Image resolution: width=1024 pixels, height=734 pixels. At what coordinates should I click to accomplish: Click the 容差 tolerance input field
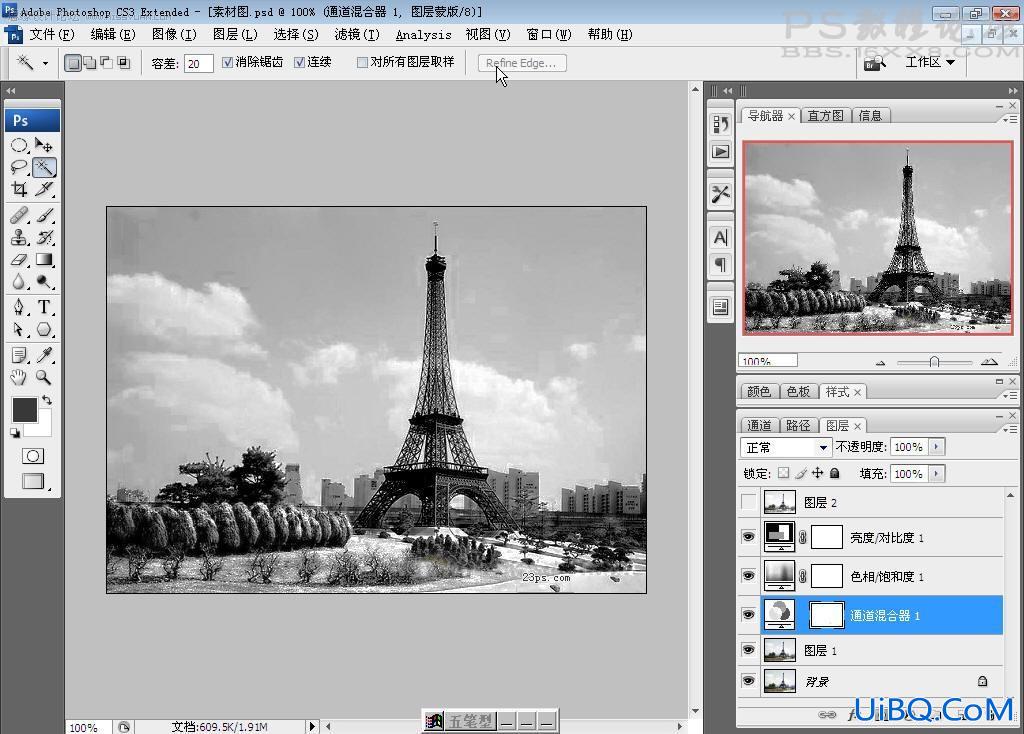[199, 63]
